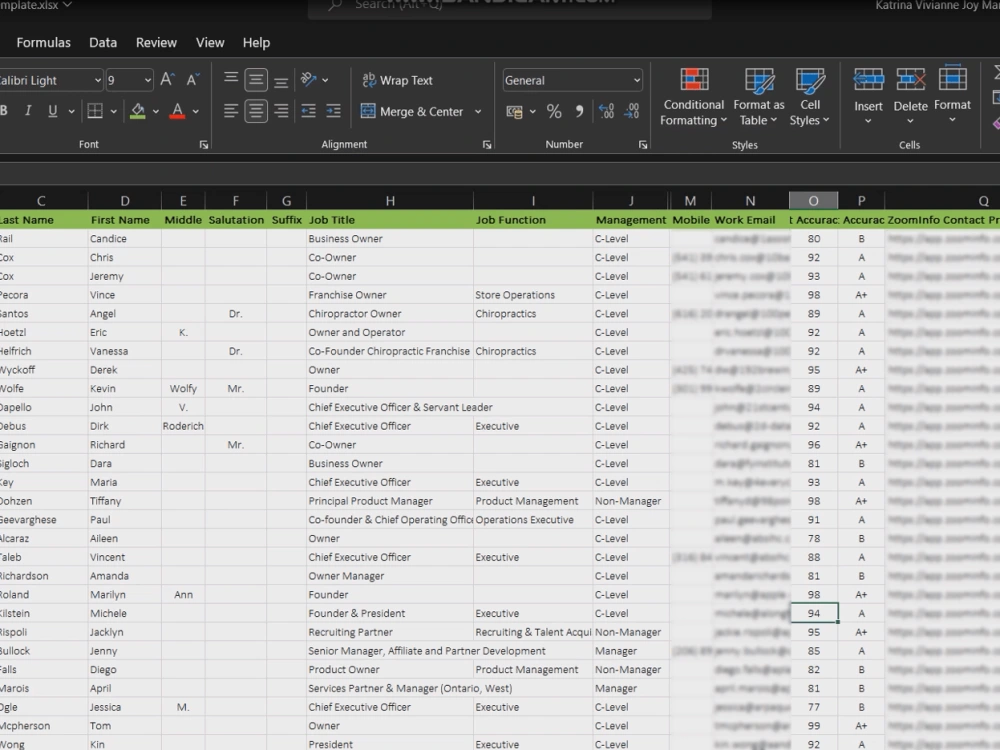Select Bottom Align icon

281,80
